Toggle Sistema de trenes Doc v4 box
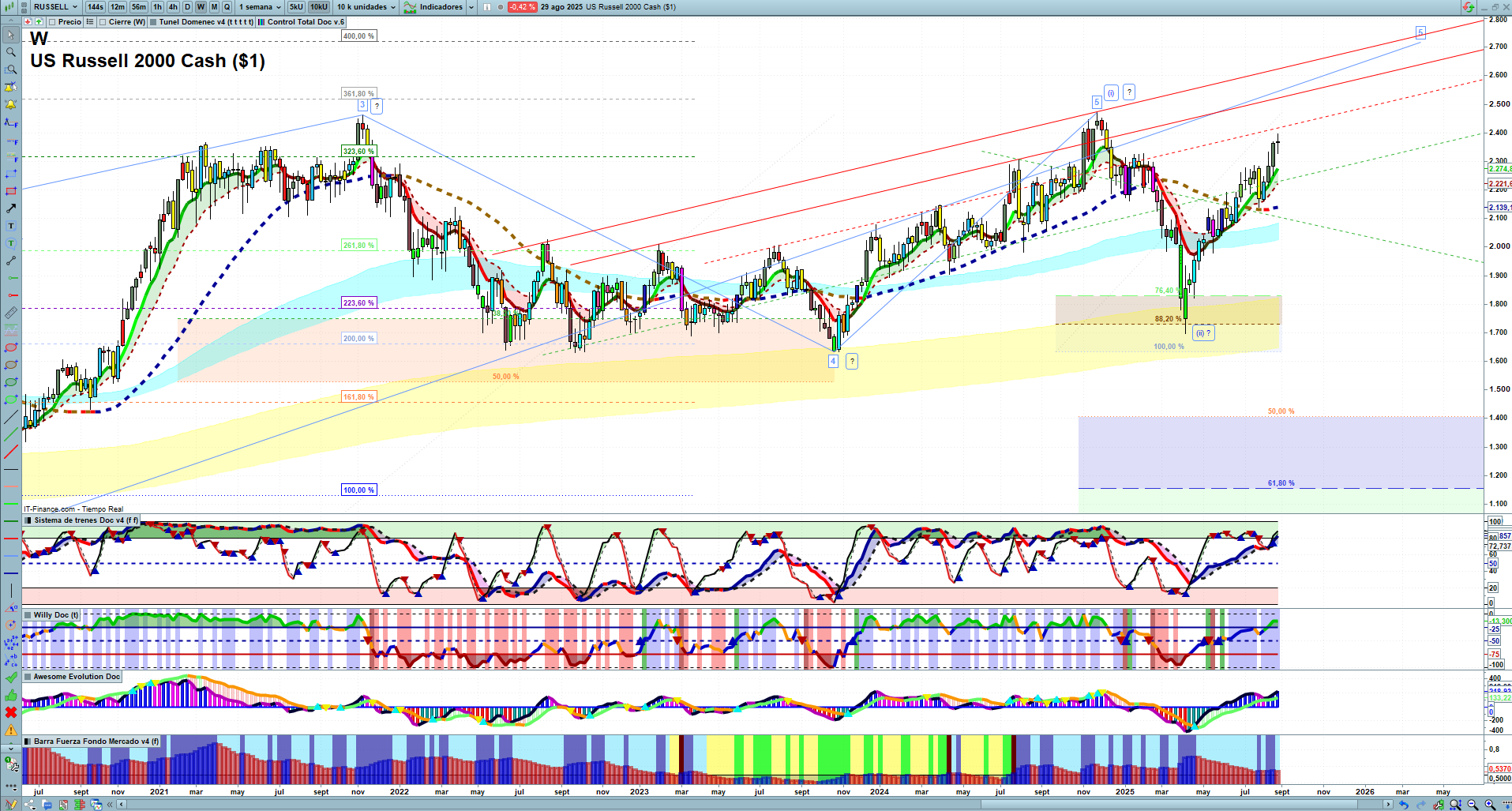 coord(28,520)
